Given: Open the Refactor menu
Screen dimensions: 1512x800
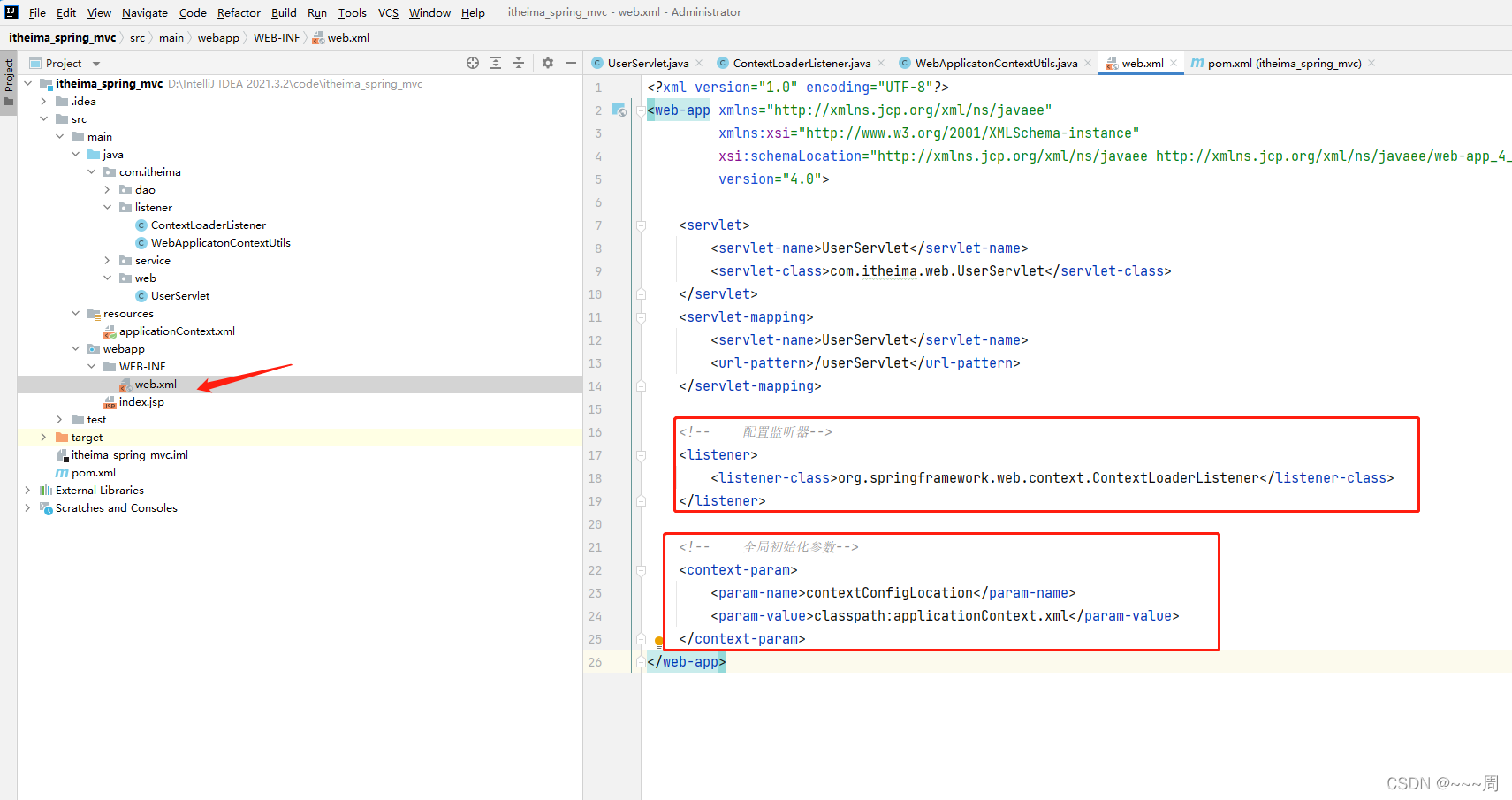Looking at the screenshot, I should (x=239, y=12).
